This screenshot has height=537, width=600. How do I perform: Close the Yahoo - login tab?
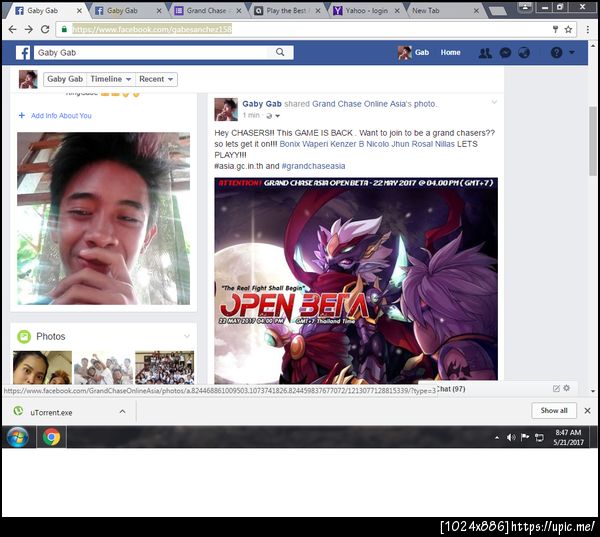click(x=397, y=11)
